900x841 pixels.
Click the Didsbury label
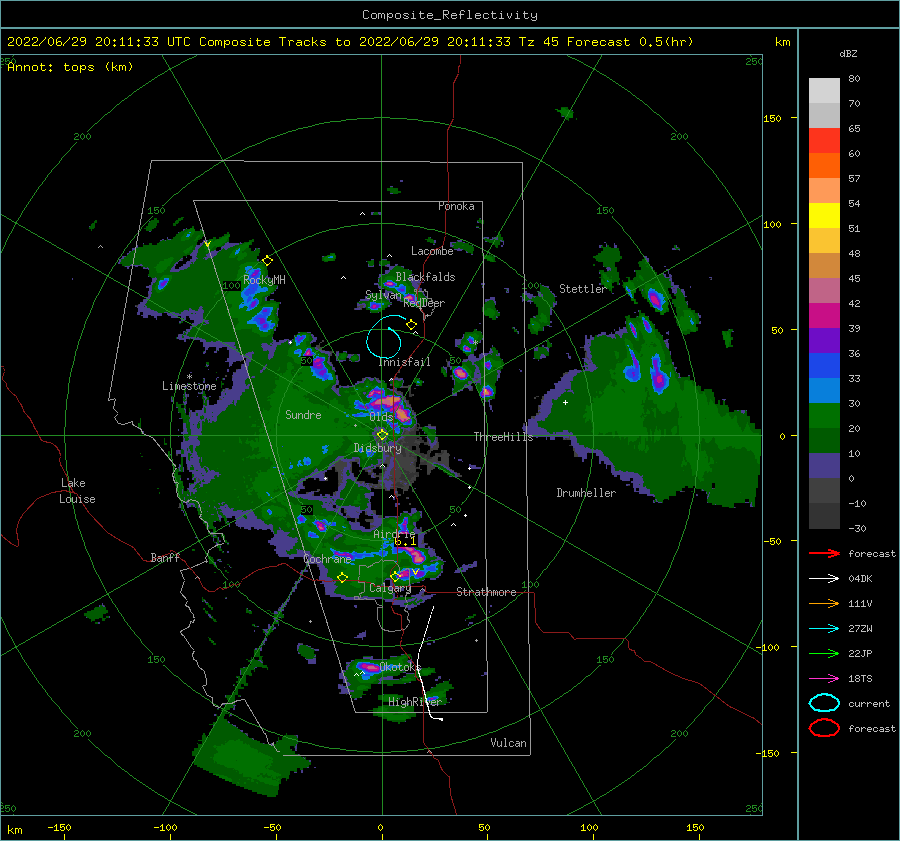pos(377,448)
